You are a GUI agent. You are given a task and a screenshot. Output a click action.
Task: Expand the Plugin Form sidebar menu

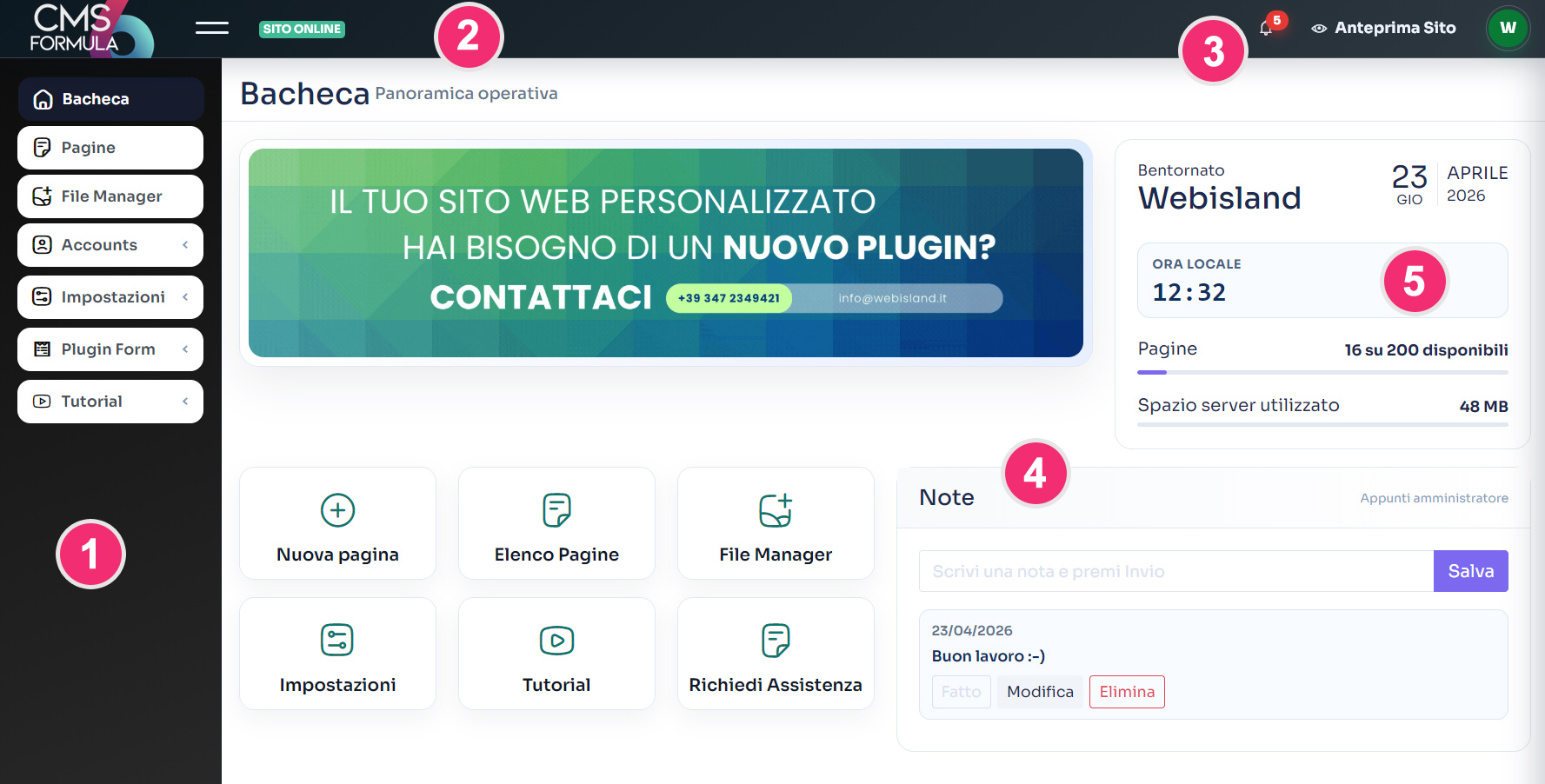[x=110, y=349]
